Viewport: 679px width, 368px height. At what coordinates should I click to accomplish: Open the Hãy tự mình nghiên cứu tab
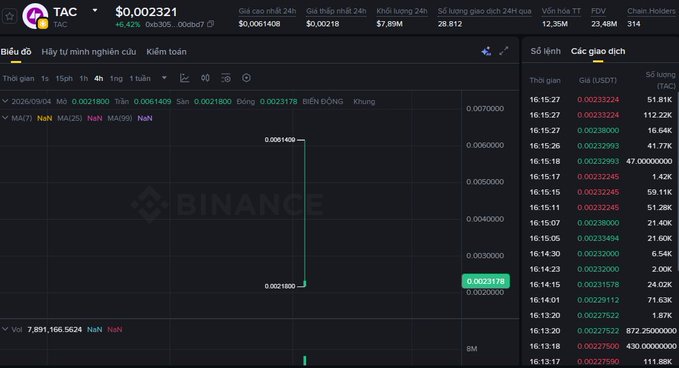(89, 52)
